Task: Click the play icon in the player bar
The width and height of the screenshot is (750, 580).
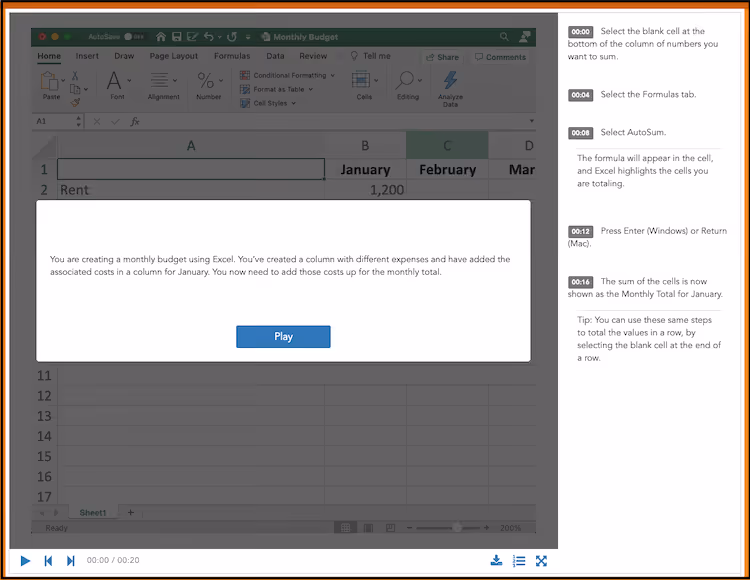Action: [x=25, y=560]
